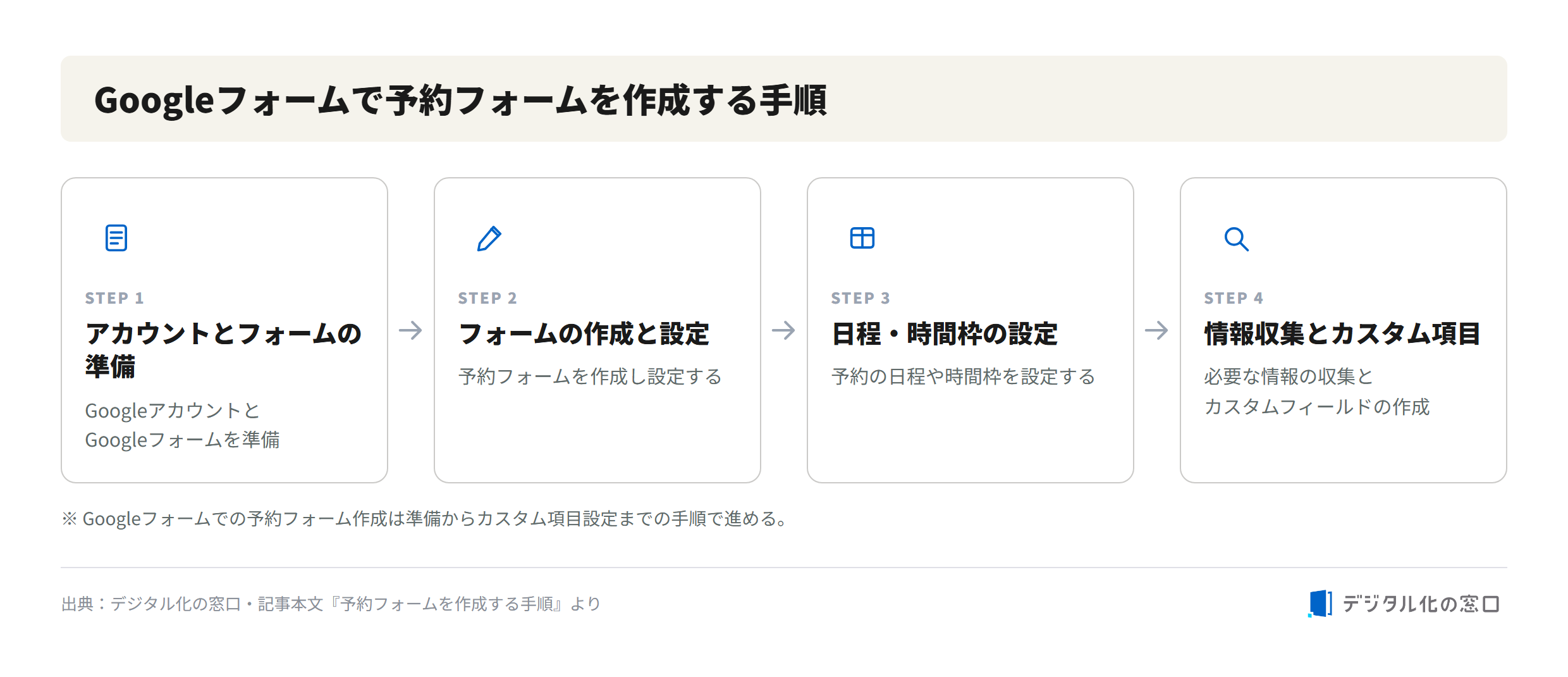Click the 日程・時間枠の設定 heading
1568x677 pixels.
point(944,334)
